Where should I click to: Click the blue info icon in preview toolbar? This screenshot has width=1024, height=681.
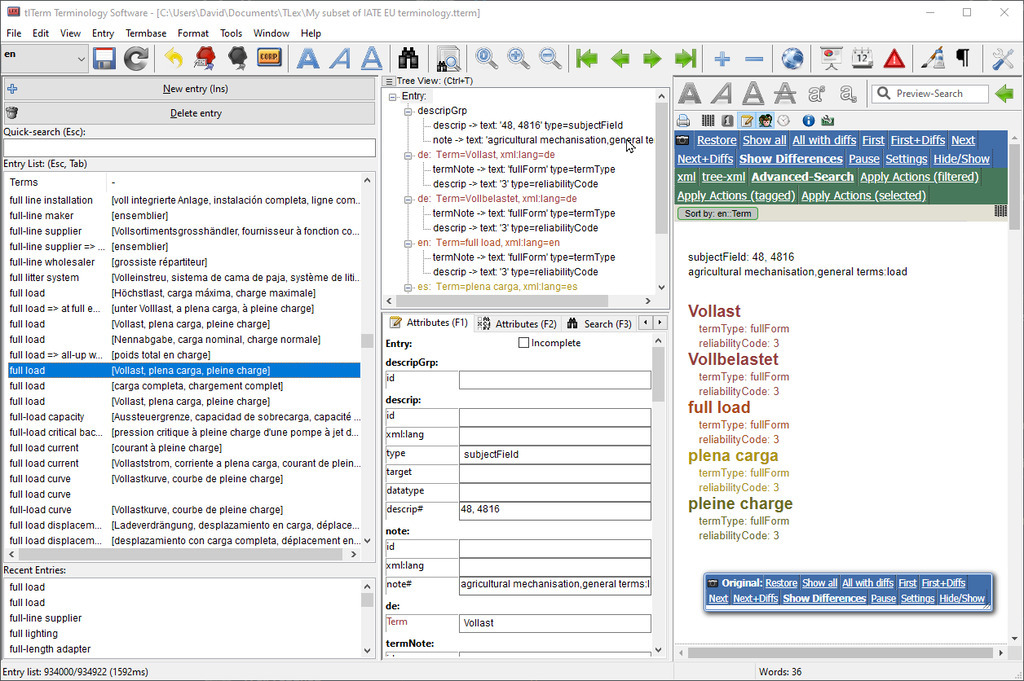click(x=808, y=121)
